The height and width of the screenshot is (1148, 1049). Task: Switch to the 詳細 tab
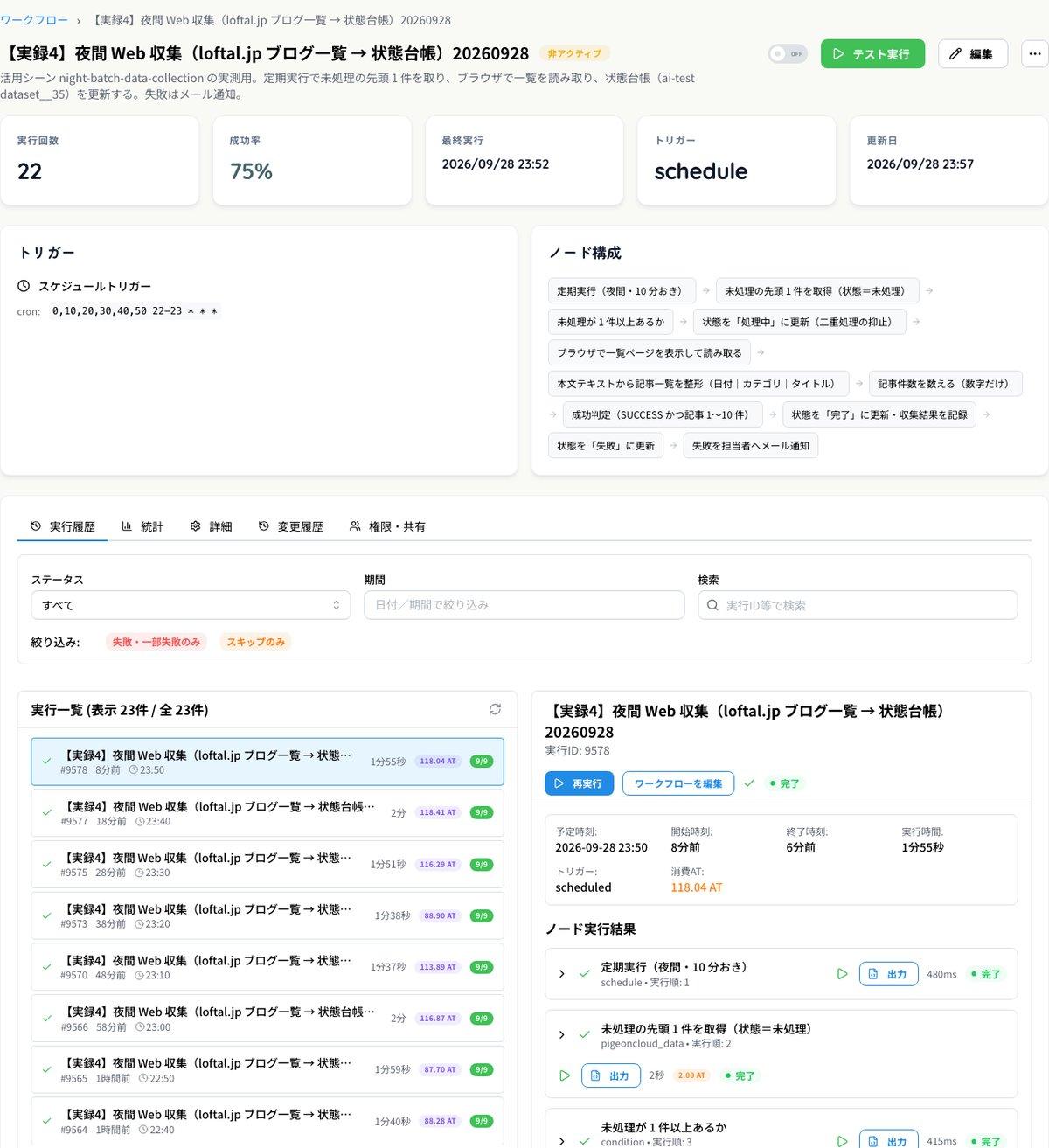pyautogui.click(x=212, y=526)
